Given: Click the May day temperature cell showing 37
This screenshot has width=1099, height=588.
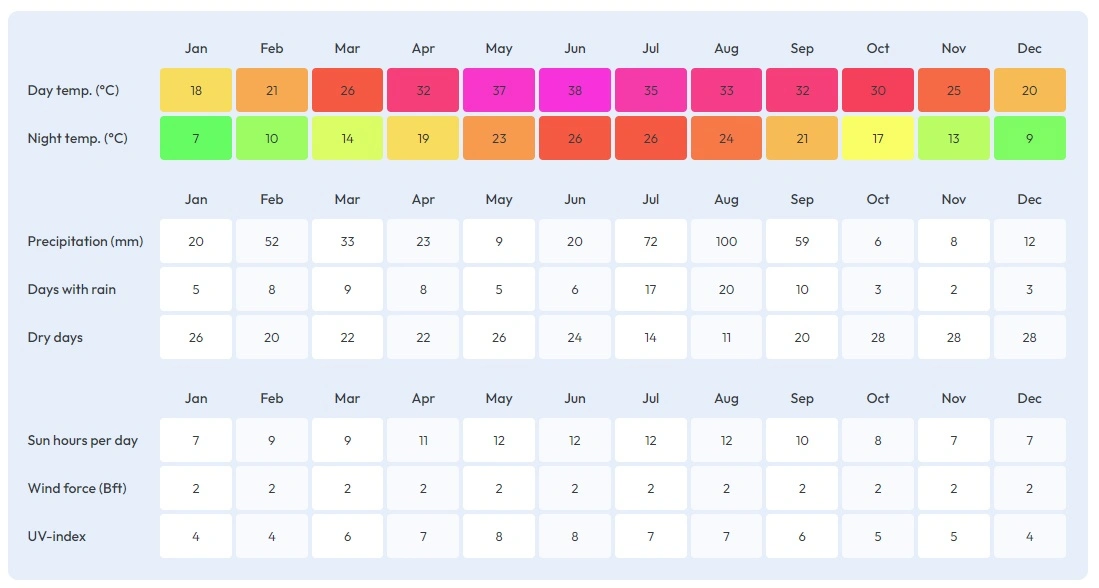Looking at the screenshot, I should tap(499, 90).
